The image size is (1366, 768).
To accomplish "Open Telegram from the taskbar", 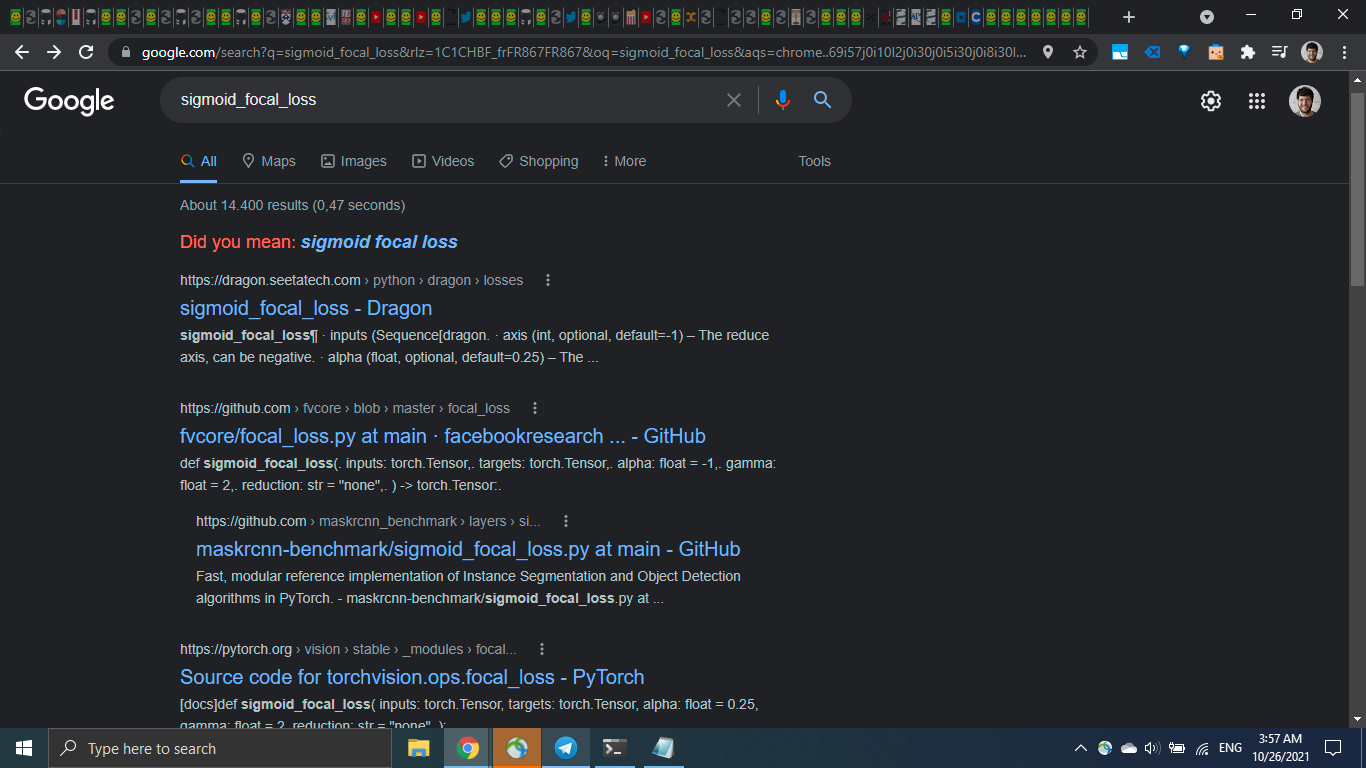I will (x=566, y=748).
